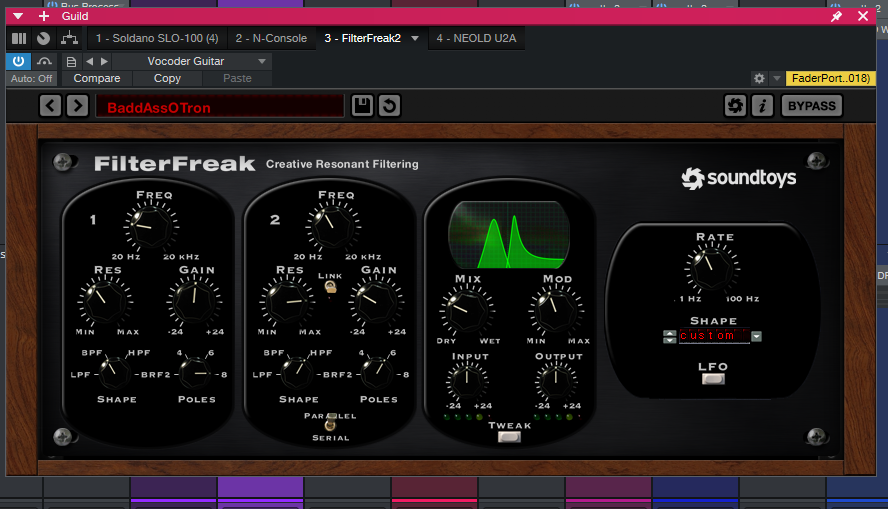888x509 pixels.
Task: Click the Filter 2 Shape selector knob
Action: 297,373
